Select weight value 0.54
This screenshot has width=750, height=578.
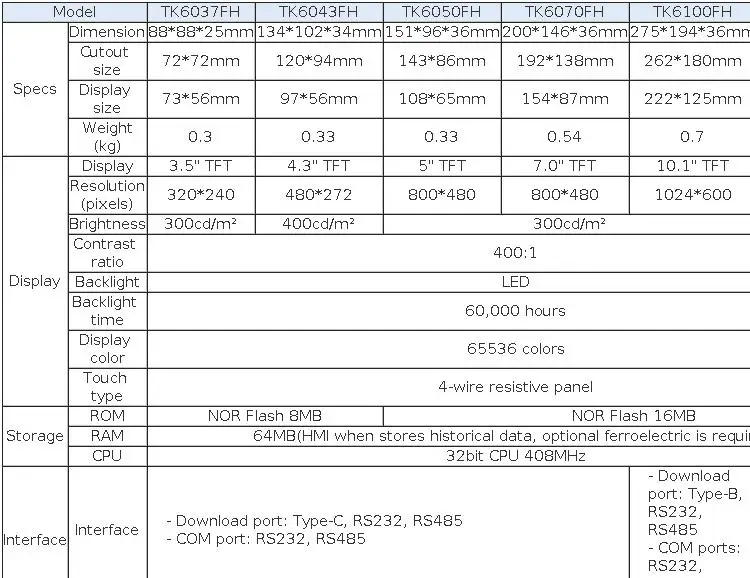click(564, 137)
